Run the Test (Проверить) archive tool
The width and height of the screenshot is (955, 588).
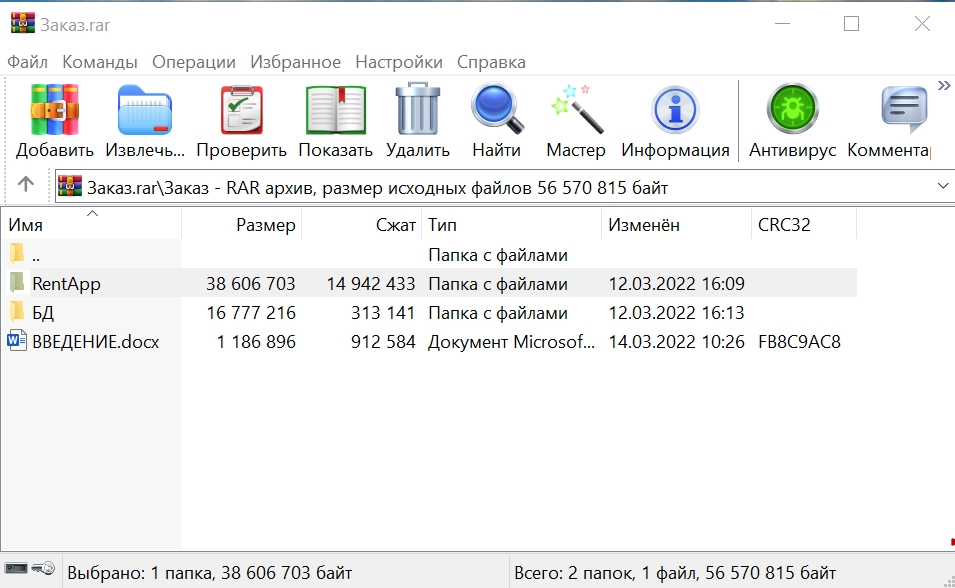click(241, 110)
